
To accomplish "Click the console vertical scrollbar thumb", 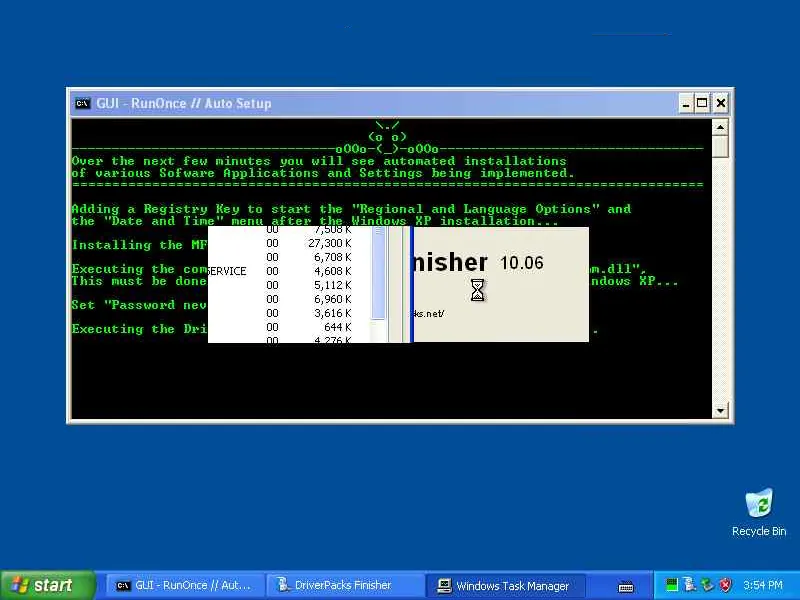I will coord(720,146).
